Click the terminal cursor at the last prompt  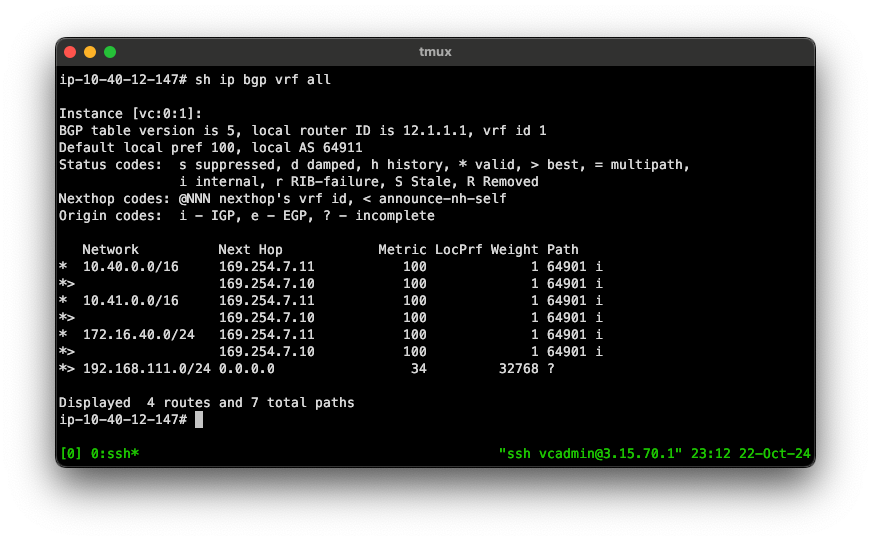199,419
